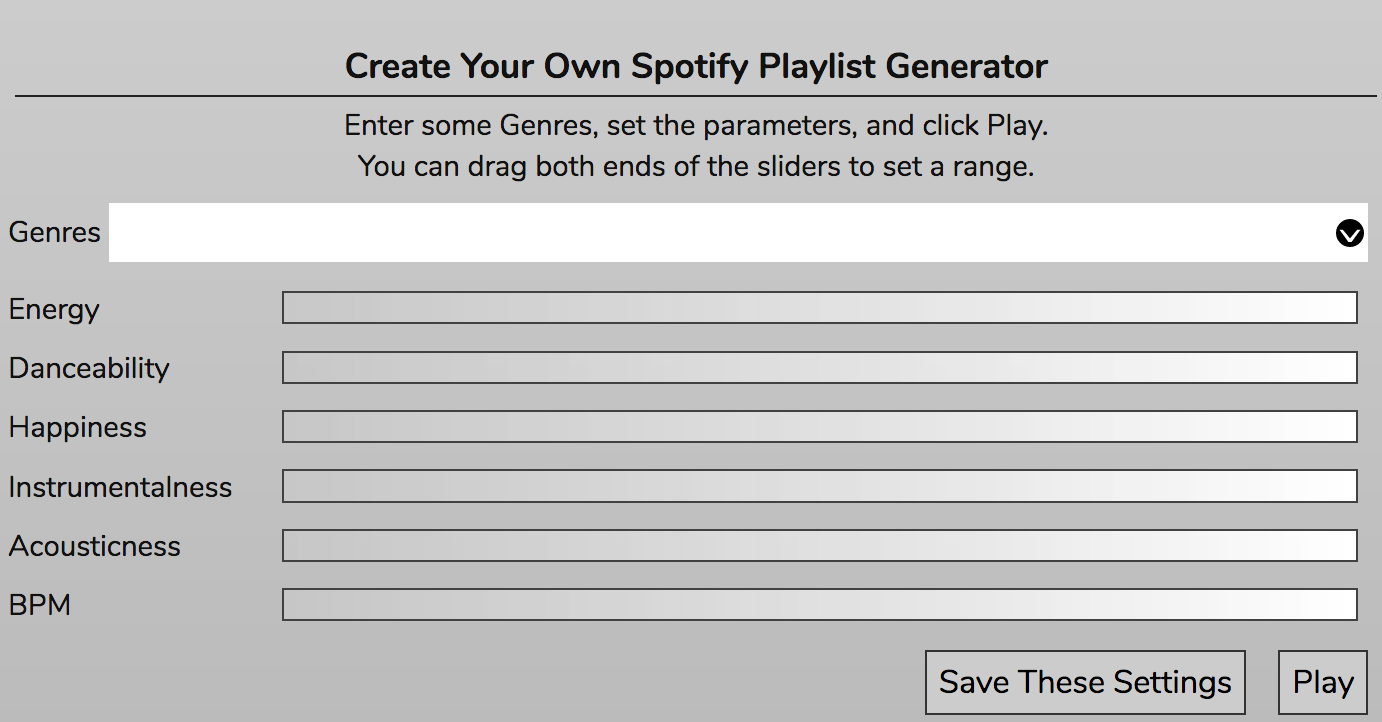This screenshot has width=1382, height=722.
Task: Click the Save These Settings button
Action: coord(1085,682)
